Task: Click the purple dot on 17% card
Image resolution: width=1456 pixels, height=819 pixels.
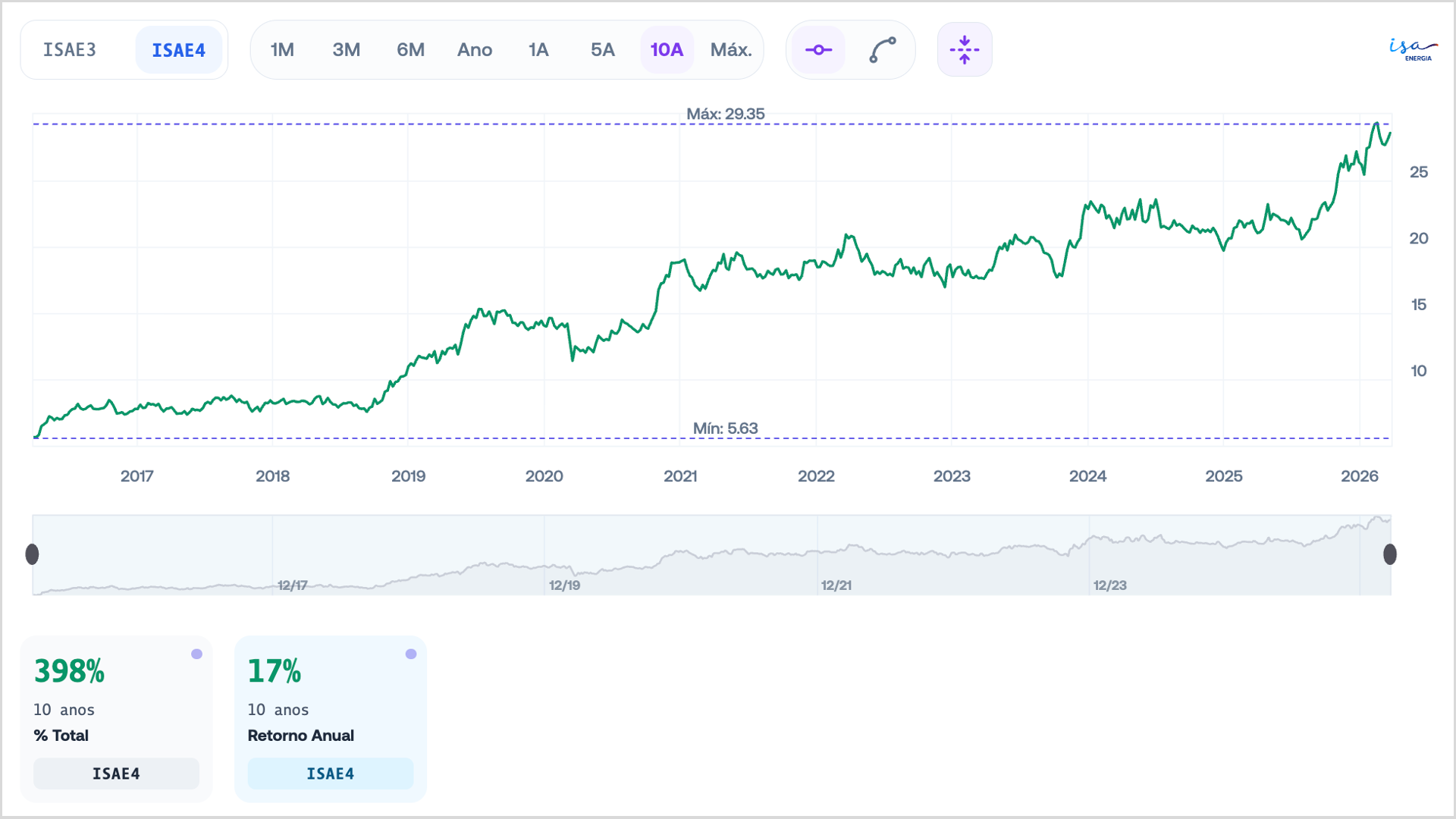Action: click(x=411, y=654)
